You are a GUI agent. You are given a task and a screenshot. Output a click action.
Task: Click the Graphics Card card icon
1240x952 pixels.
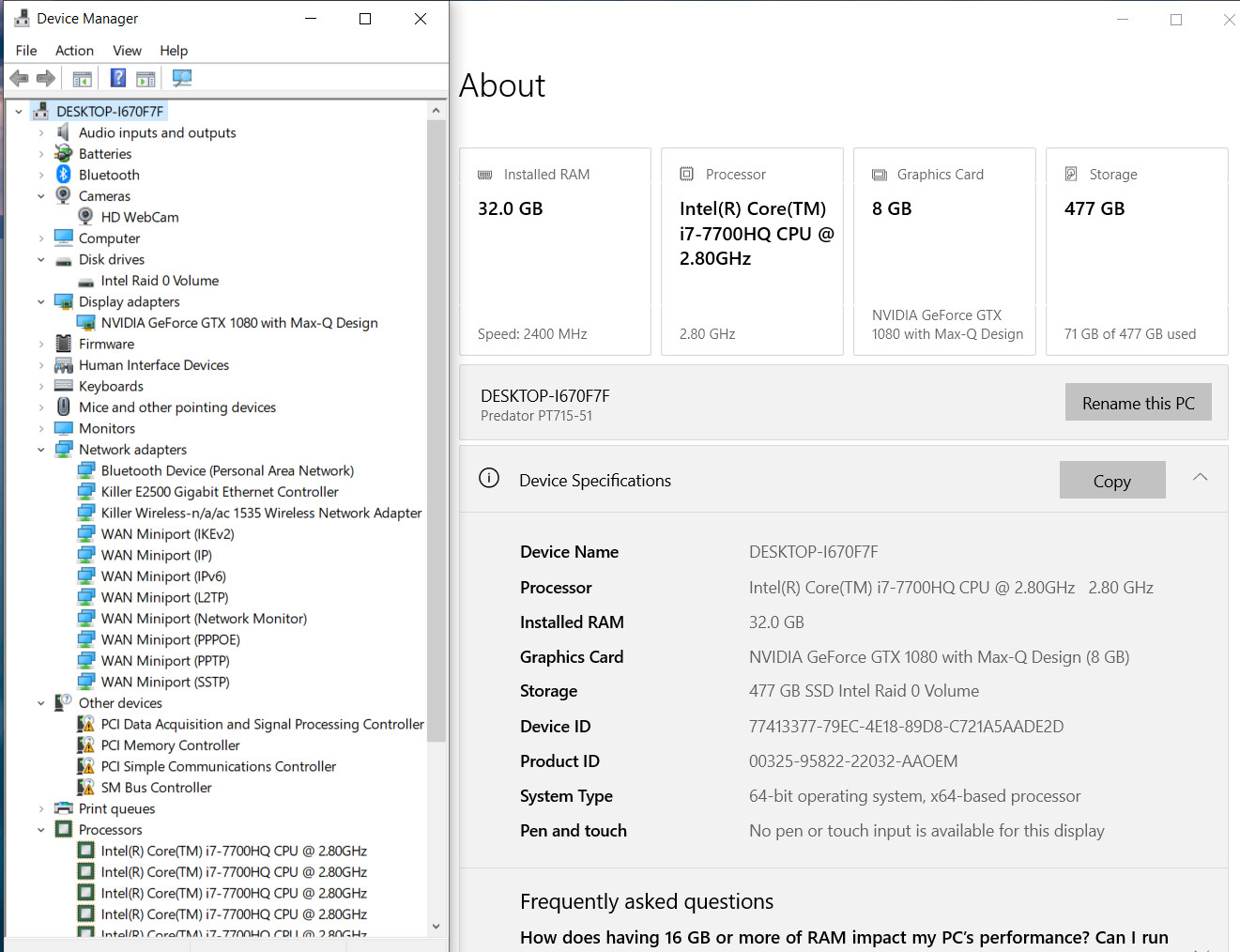click(x=880, y=175)
